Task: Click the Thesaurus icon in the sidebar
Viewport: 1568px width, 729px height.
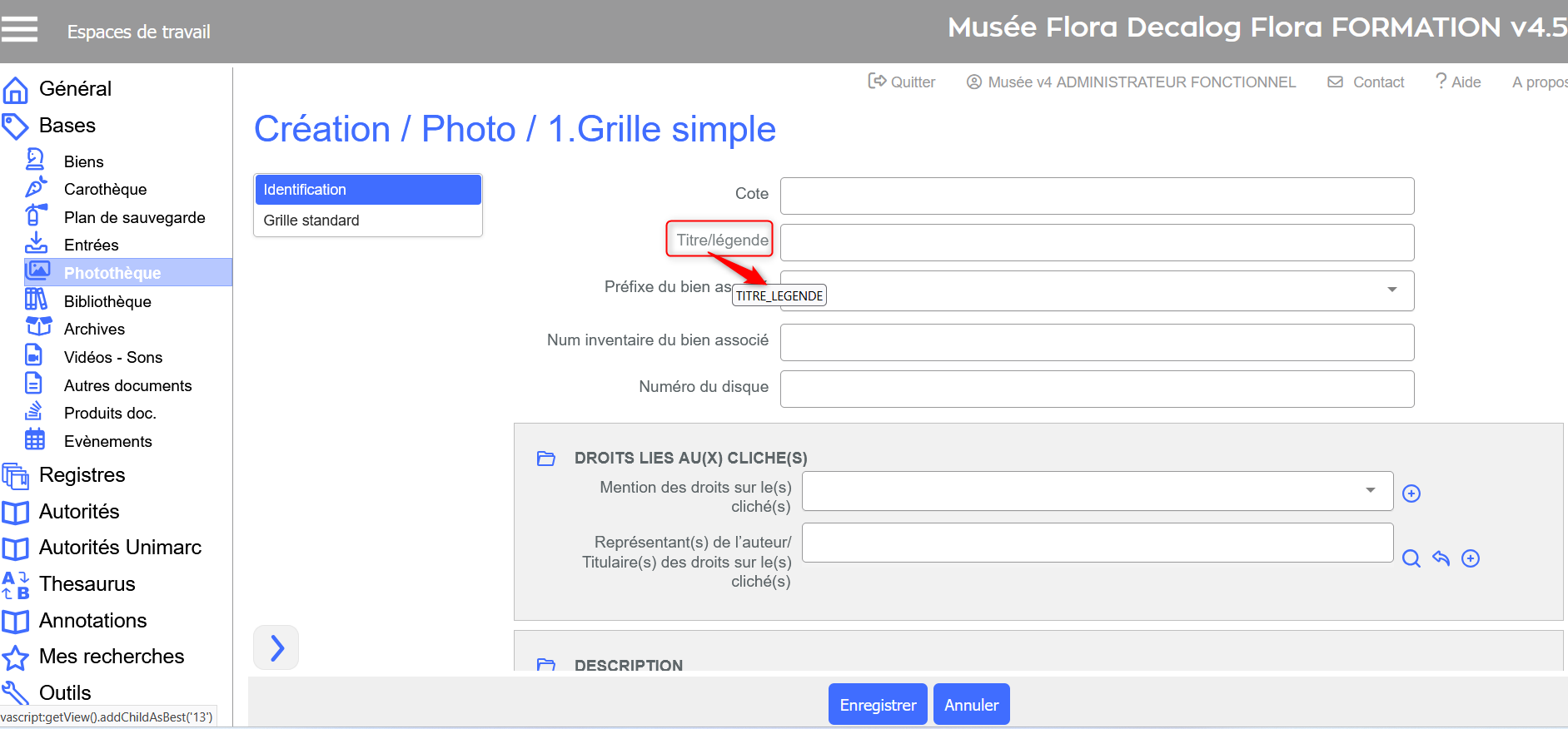Action: point(16,584)
